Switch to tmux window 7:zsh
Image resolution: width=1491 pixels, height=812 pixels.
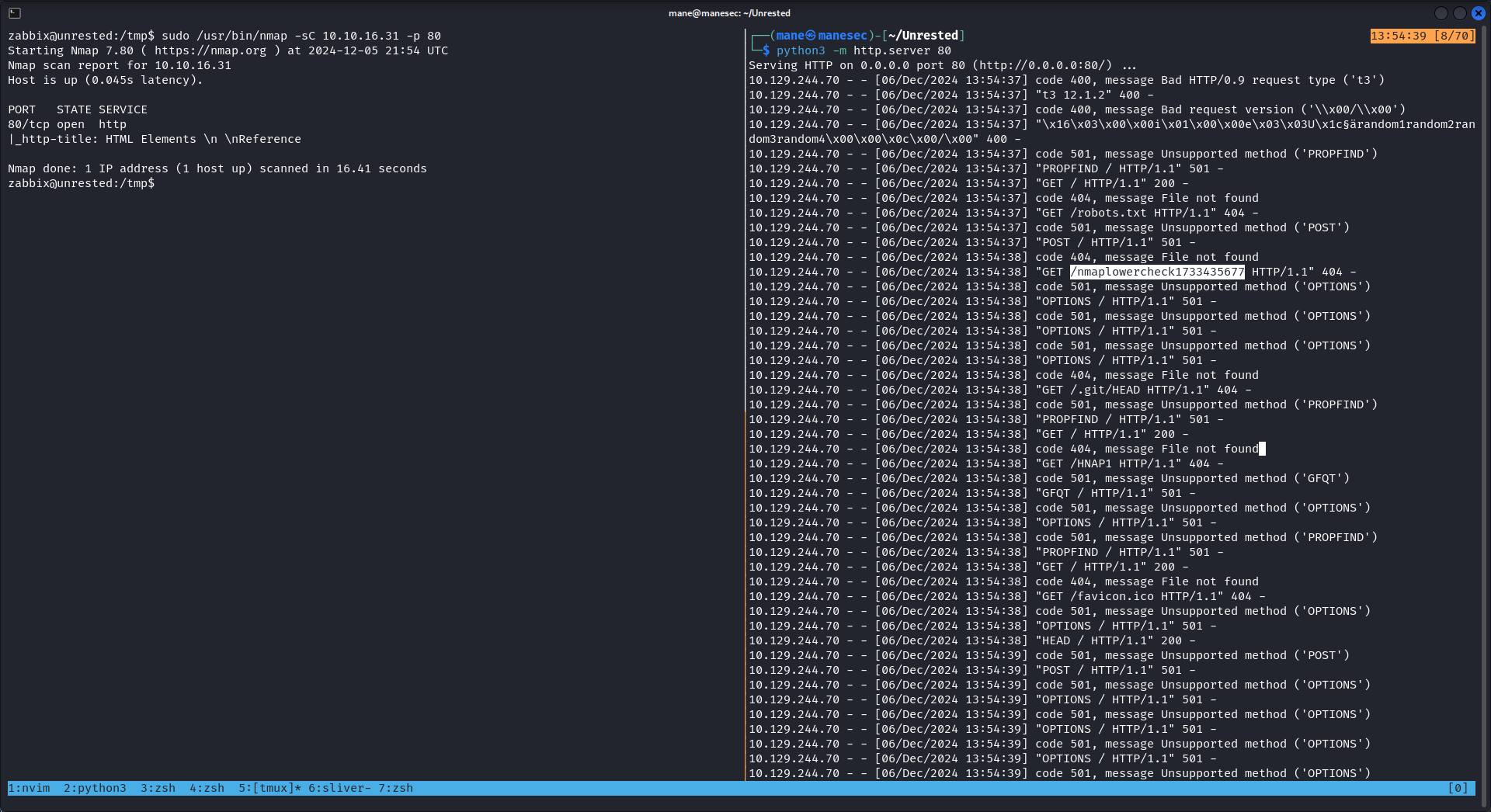coord(395,788)
